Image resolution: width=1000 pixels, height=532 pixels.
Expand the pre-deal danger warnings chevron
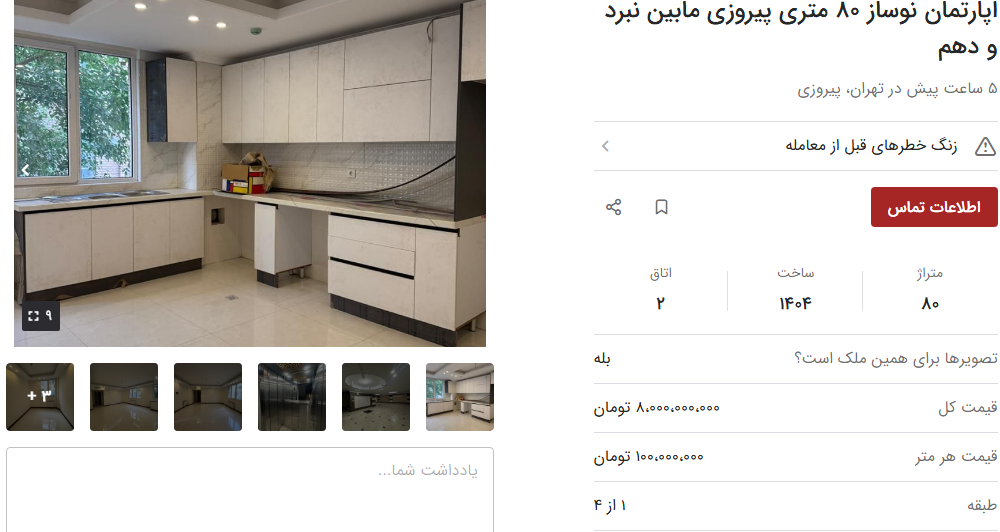pos(605,146)
